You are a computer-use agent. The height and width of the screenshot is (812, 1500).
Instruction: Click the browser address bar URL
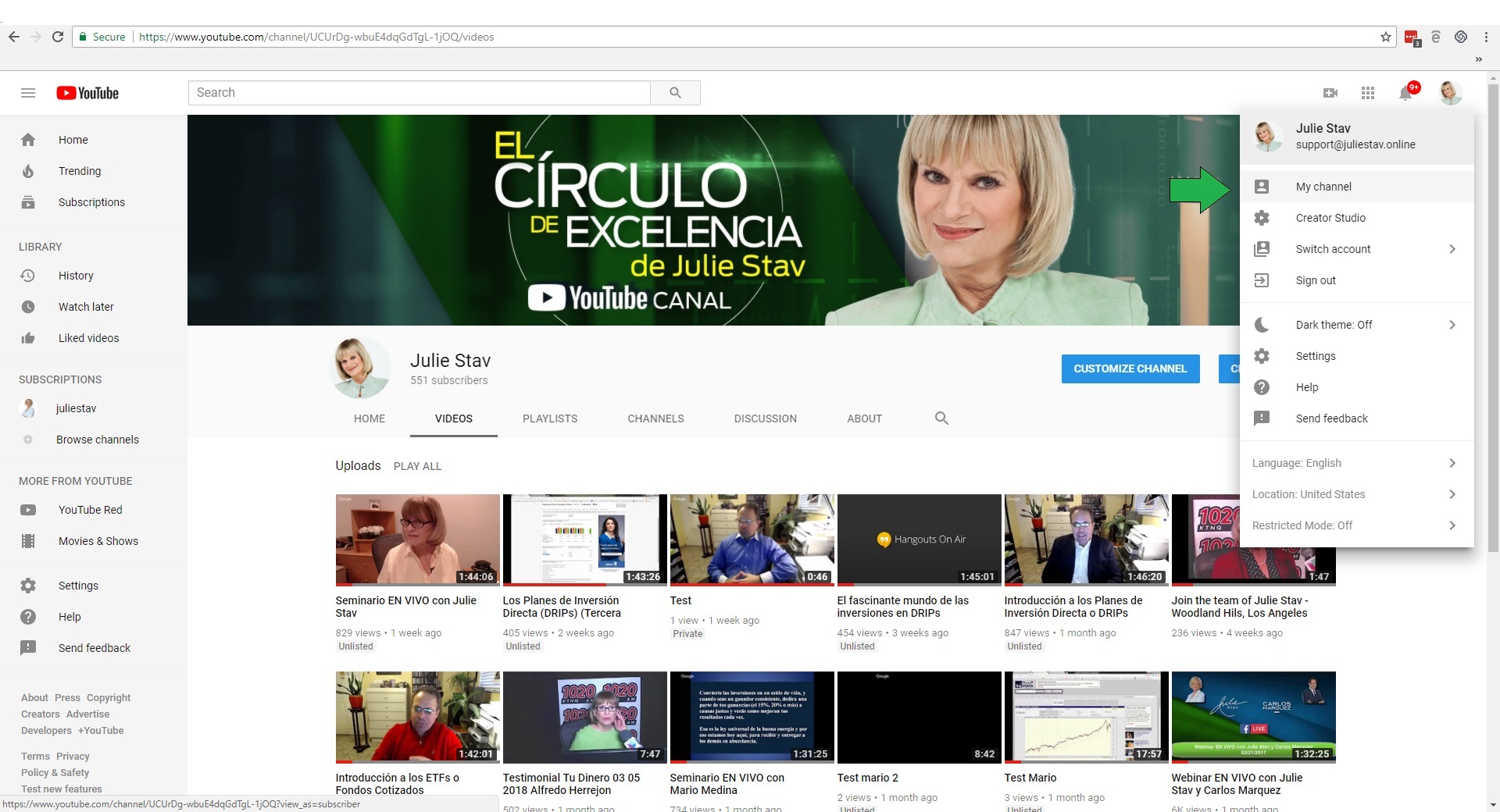pyautogui.click(x=316, y=37)
